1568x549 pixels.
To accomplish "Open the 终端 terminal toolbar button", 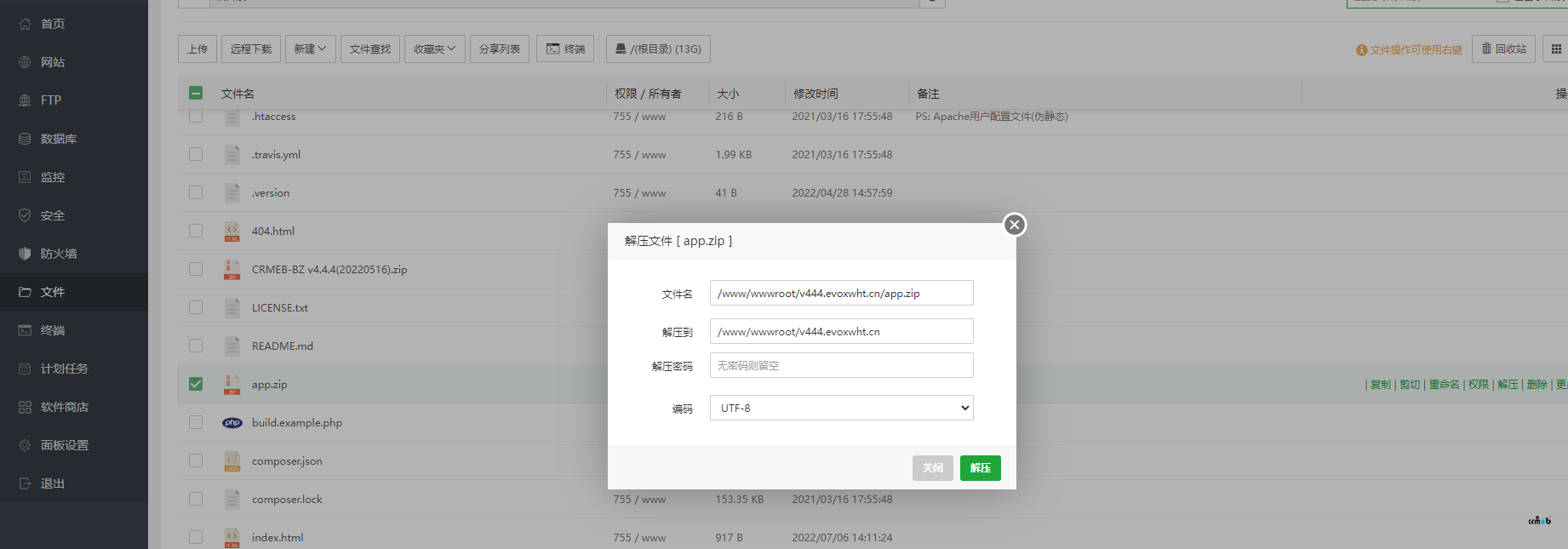I will 565,49.
